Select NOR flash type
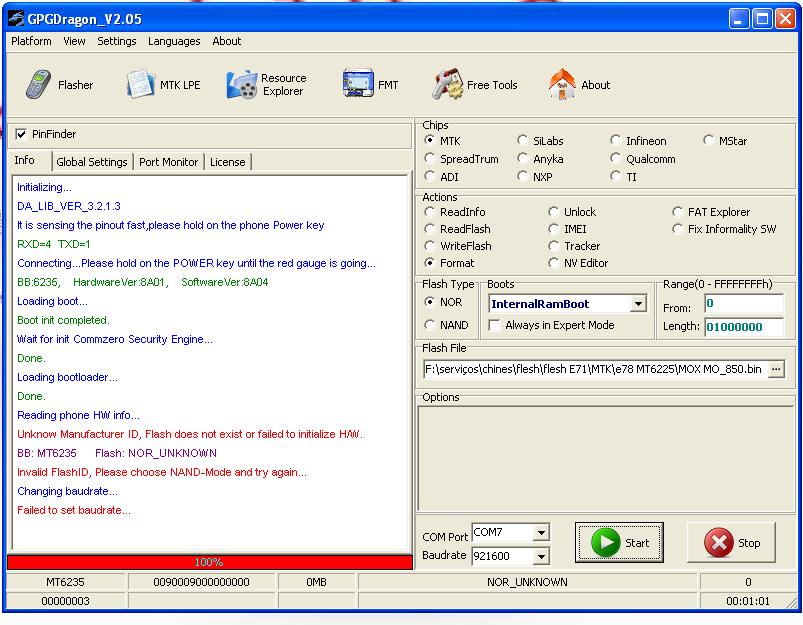The height and width of the screenshot is (625, 803). [430, 302]
